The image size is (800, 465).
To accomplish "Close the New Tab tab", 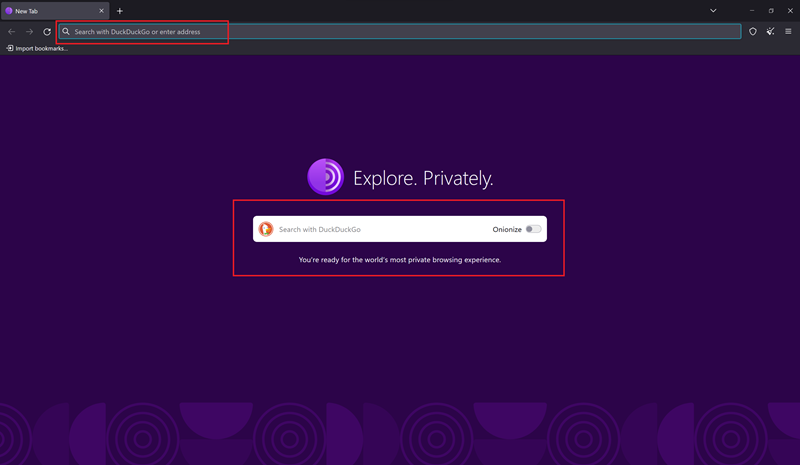I will click(x=101, y=11).
